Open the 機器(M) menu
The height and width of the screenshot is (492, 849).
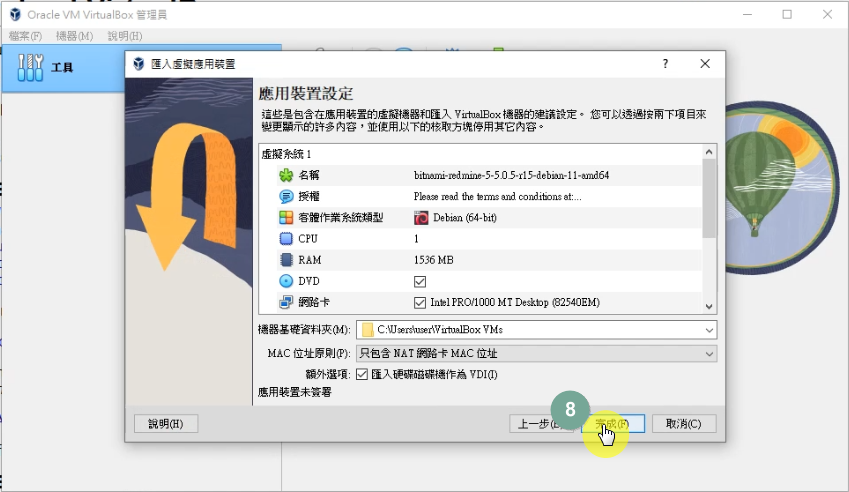(x=74, y=36)
